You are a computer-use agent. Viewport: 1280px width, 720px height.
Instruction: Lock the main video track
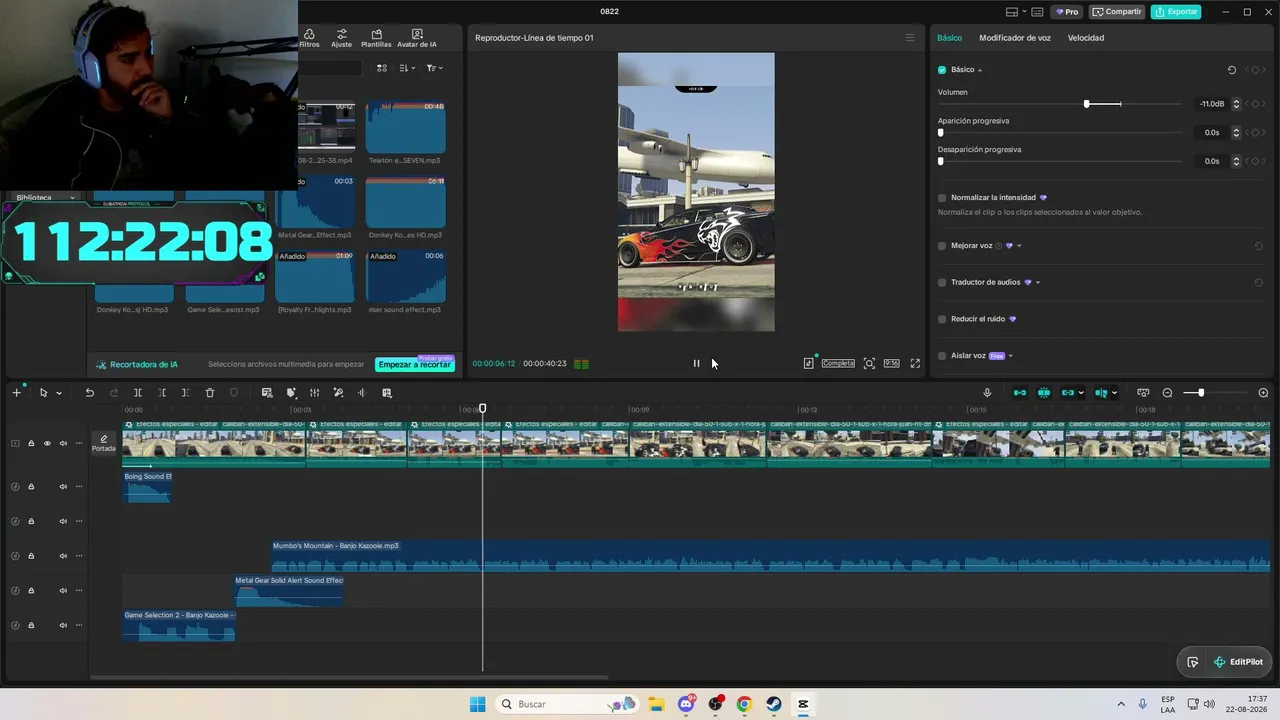[x=31, y=443]
